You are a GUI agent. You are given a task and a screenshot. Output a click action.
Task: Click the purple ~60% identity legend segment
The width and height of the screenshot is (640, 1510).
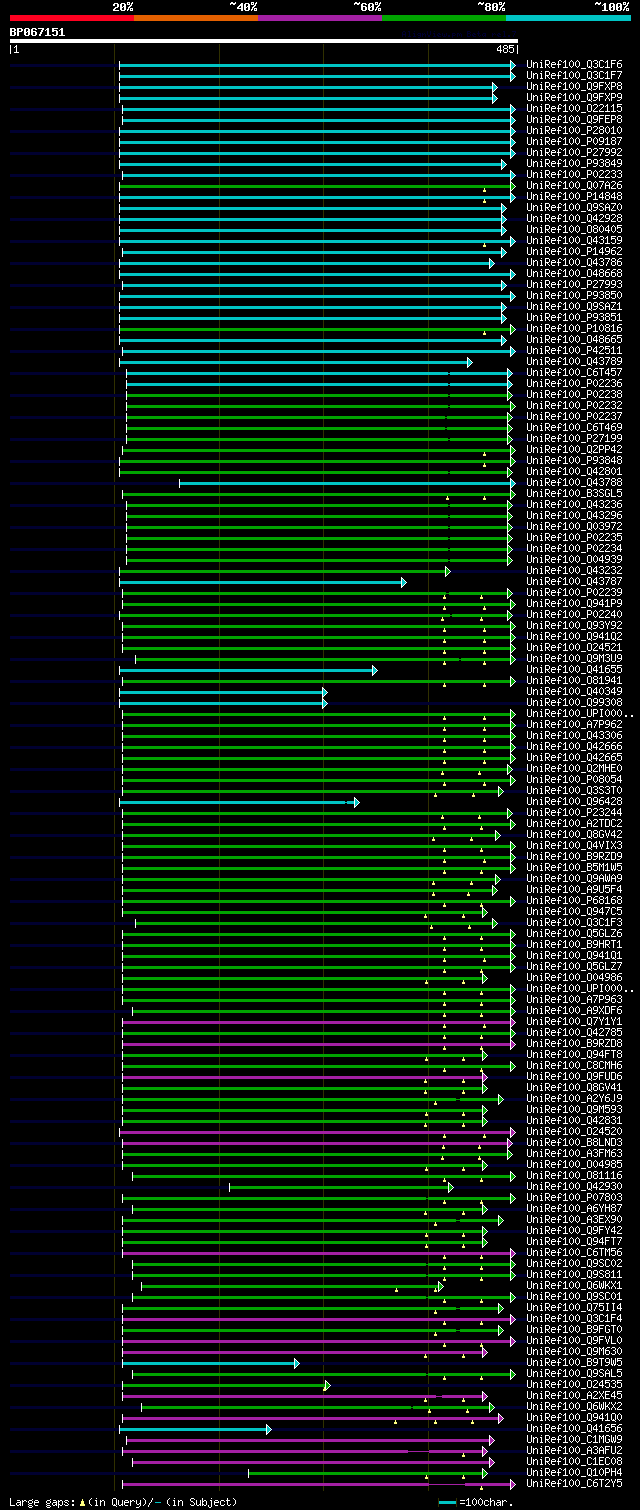[320, 18]
